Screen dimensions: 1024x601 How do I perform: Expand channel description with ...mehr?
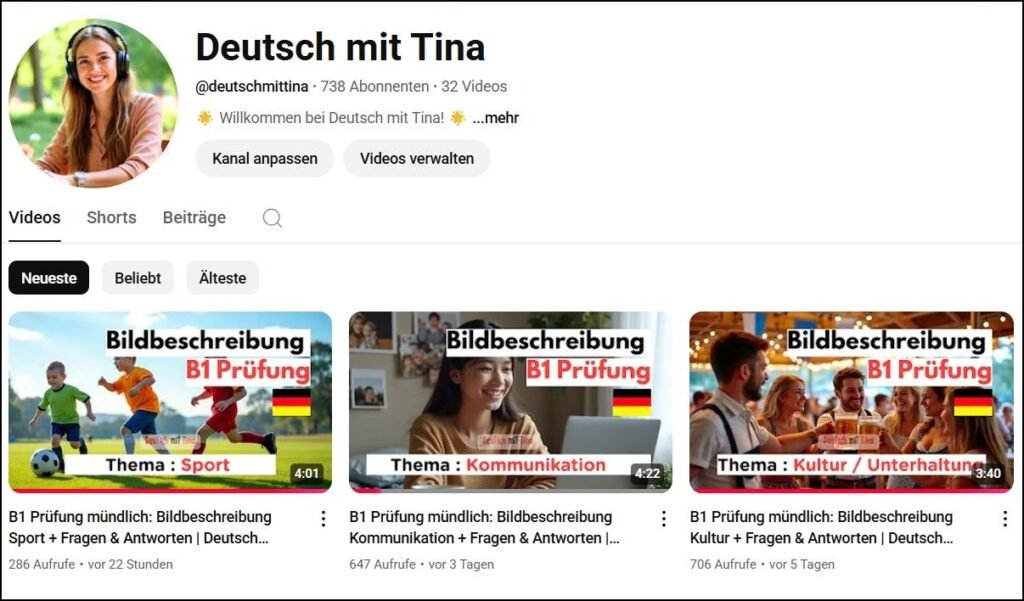(x=496, y=118)
